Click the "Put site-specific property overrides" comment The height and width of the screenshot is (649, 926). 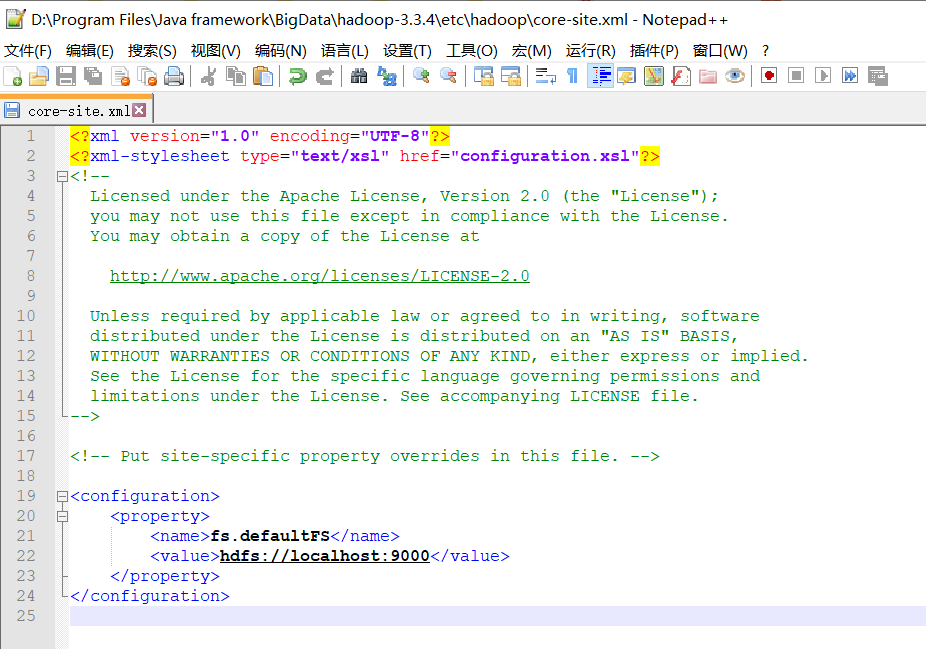click(364, 456)
